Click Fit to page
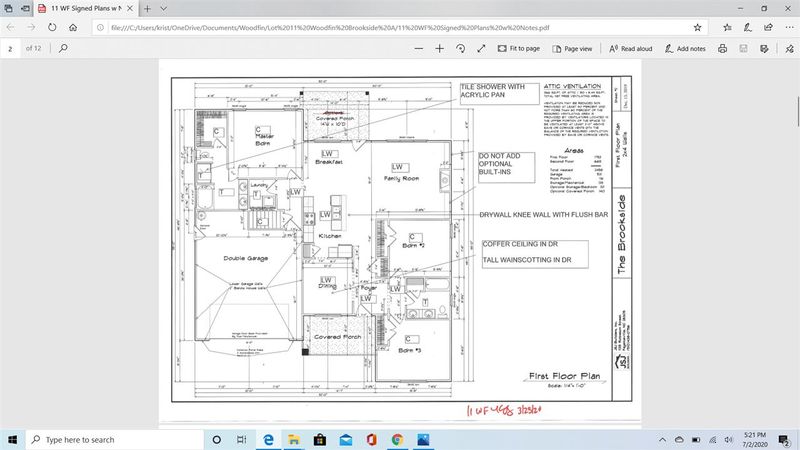This screenshot has width=800, height=450. tap(519, 48)
